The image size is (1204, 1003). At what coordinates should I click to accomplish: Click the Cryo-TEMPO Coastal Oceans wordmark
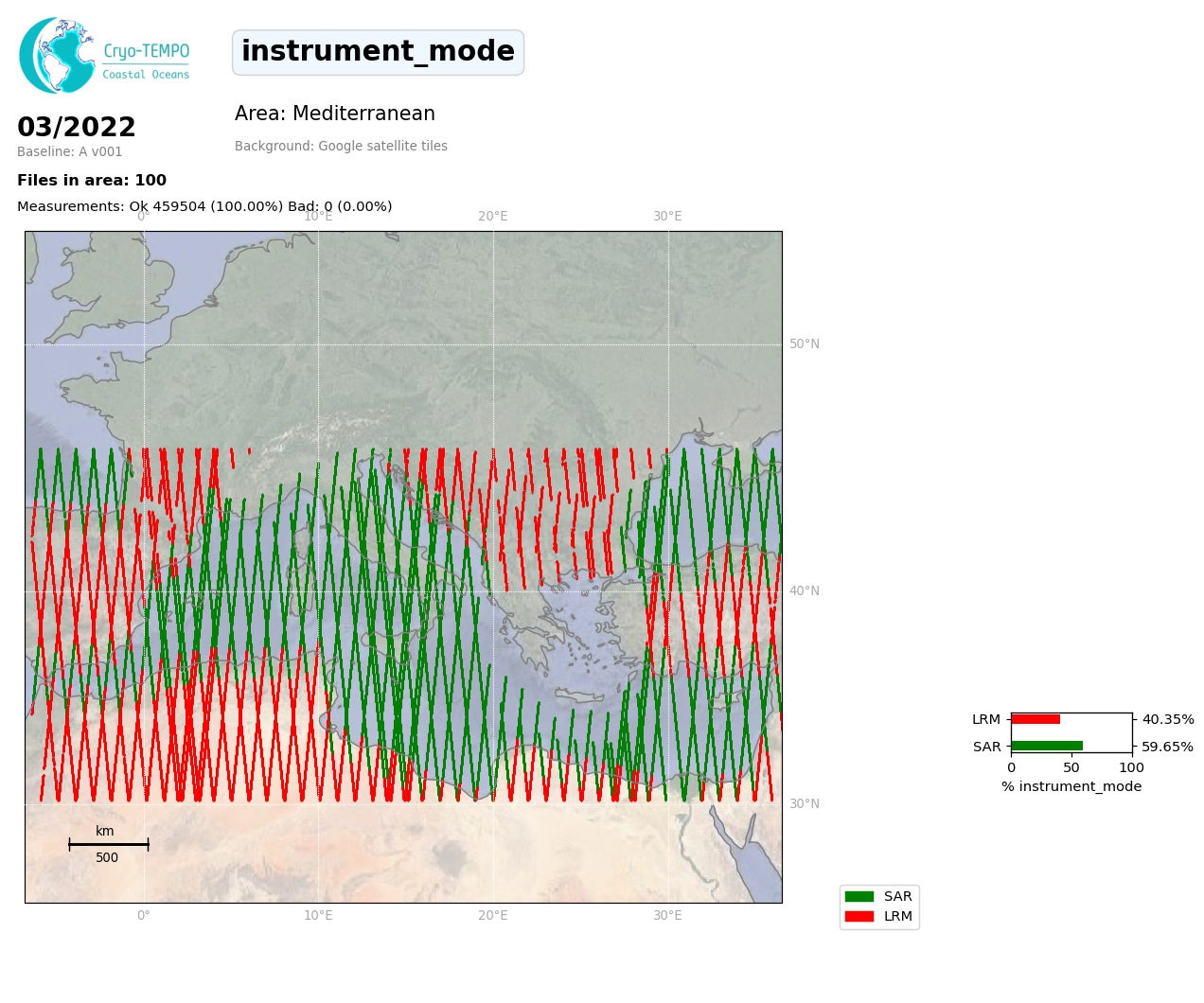click(146, 61)
